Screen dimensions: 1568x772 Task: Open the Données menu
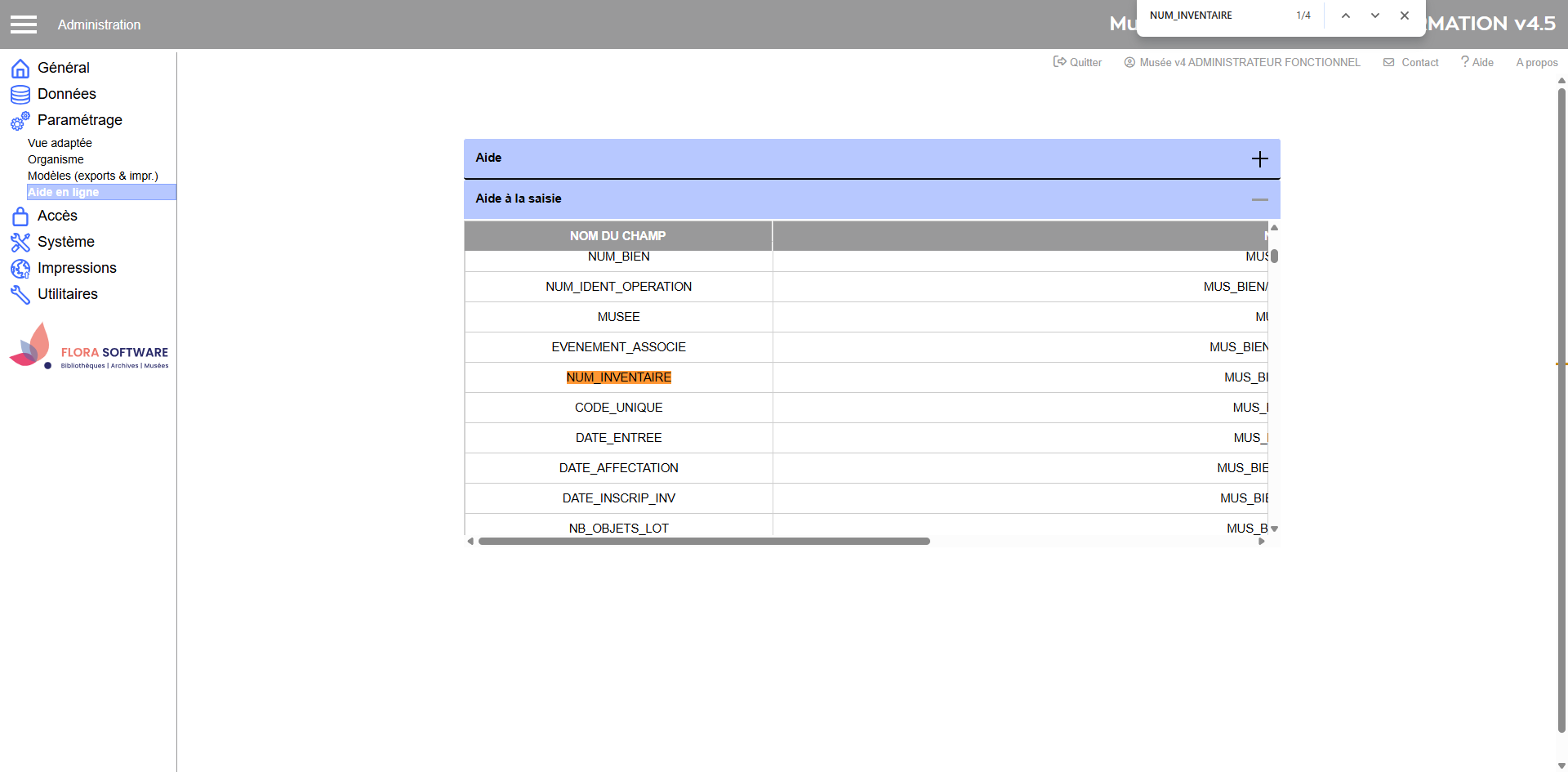67,94
